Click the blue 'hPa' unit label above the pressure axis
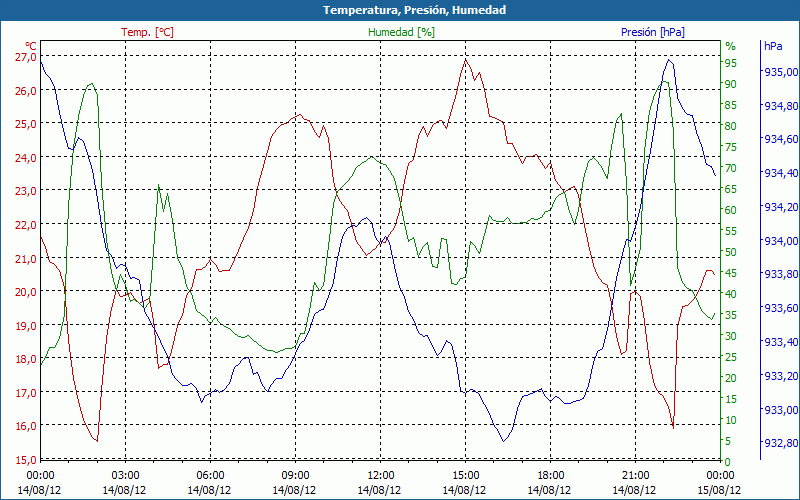This screenshot has height=500, width=800. pos(773,46)
